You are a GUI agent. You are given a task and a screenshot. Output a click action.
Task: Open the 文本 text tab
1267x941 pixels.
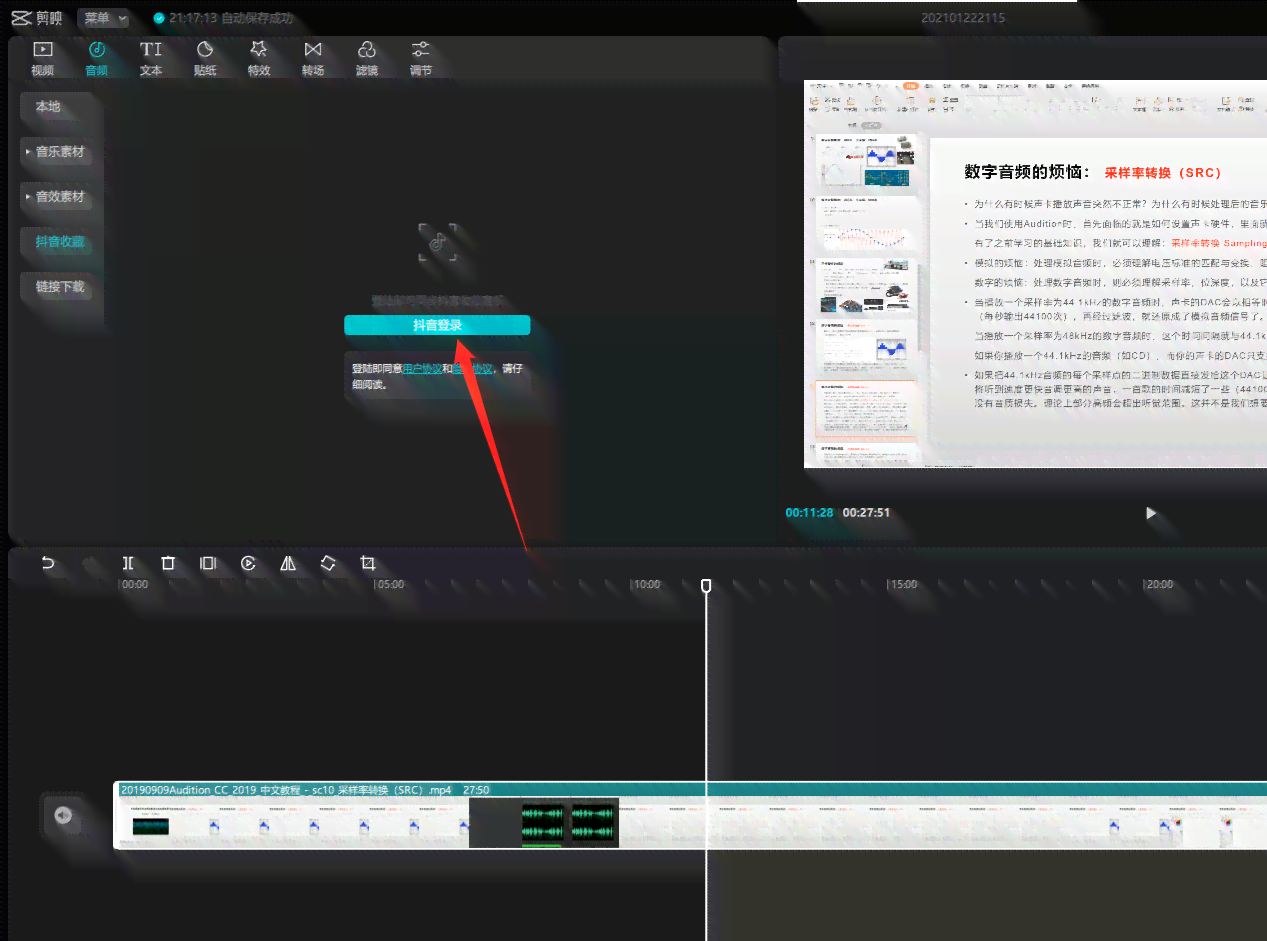coord(150,59)
